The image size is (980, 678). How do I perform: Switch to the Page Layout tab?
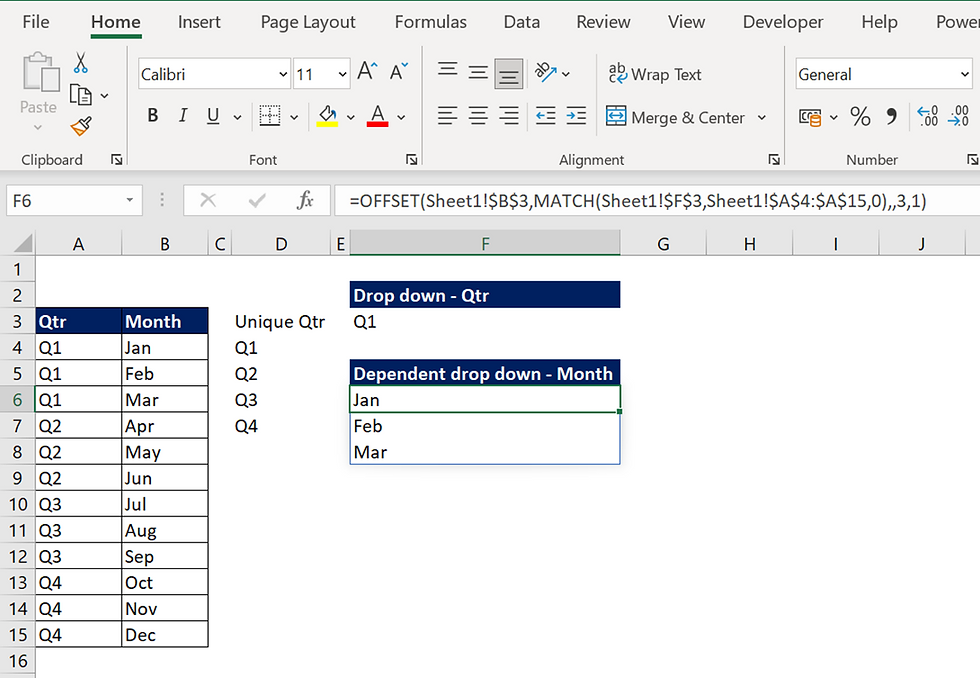tap(308, 22)
